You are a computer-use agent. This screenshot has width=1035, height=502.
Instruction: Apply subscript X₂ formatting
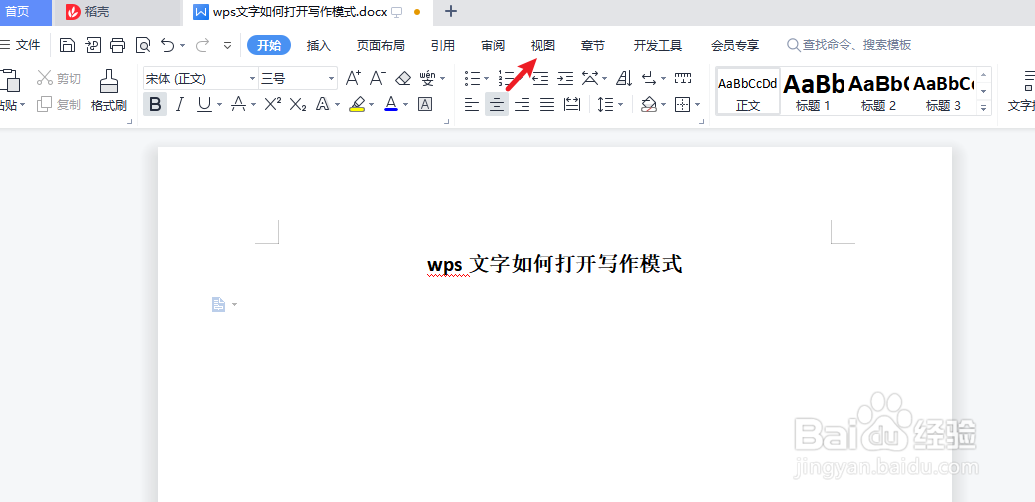(298, 104)
